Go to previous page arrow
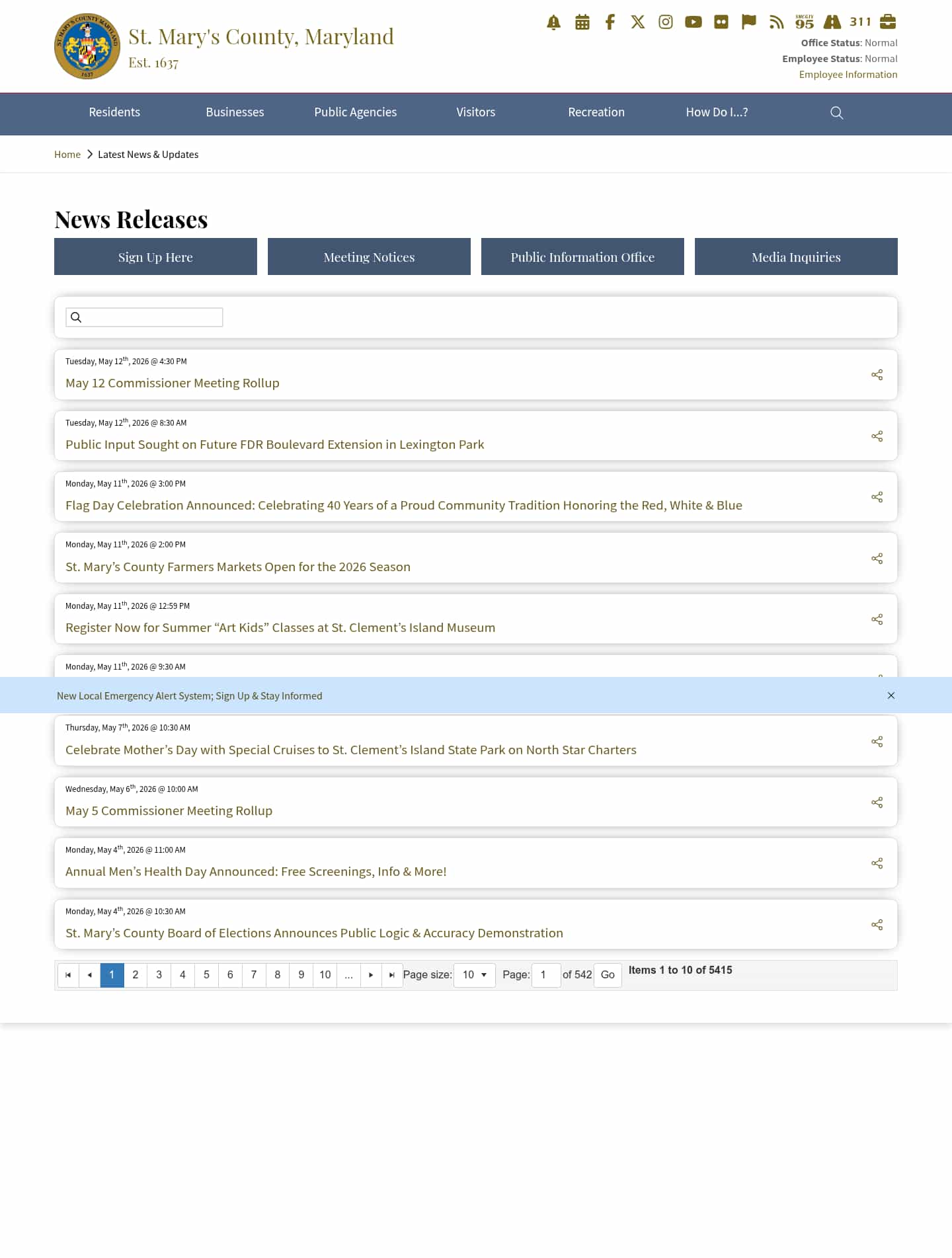This screenshot has height=1258, width=952. point(89,975)
